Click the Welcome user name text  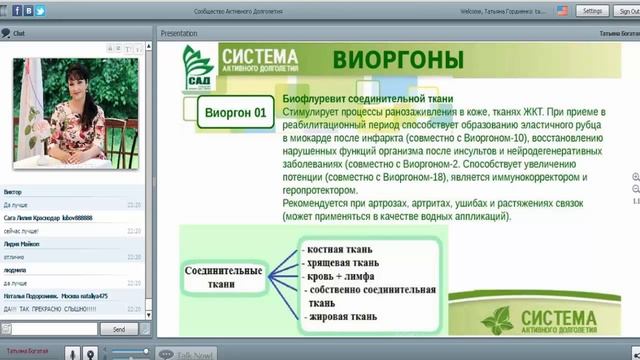tap(502, 11)
